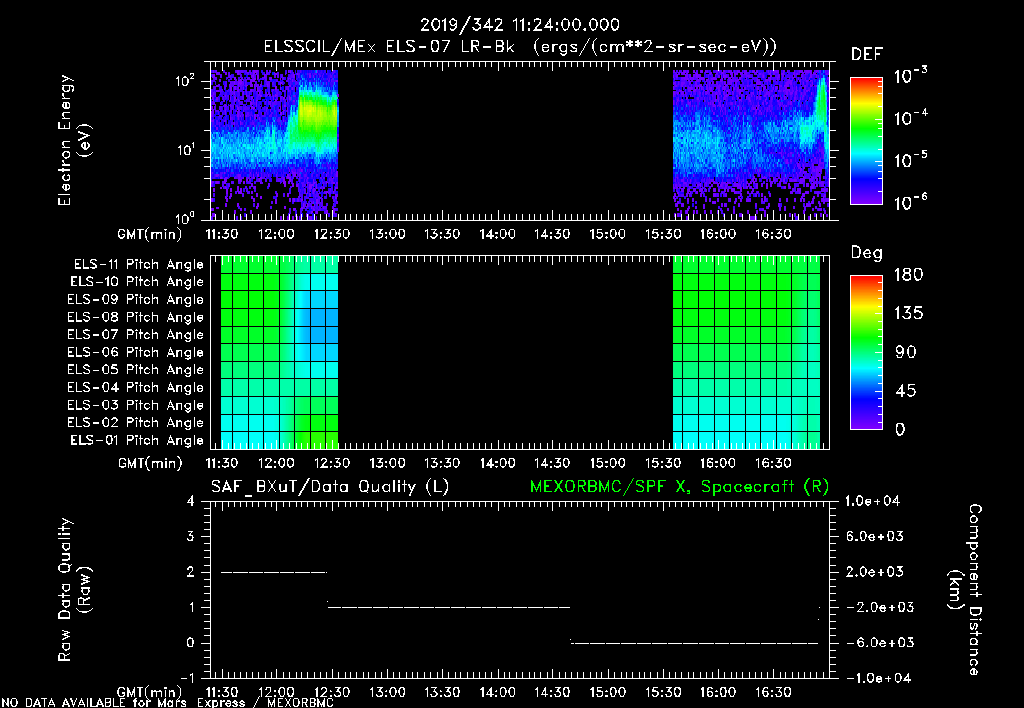Click the GMT(min) label of the spectrogram panel

coord(149,234)
